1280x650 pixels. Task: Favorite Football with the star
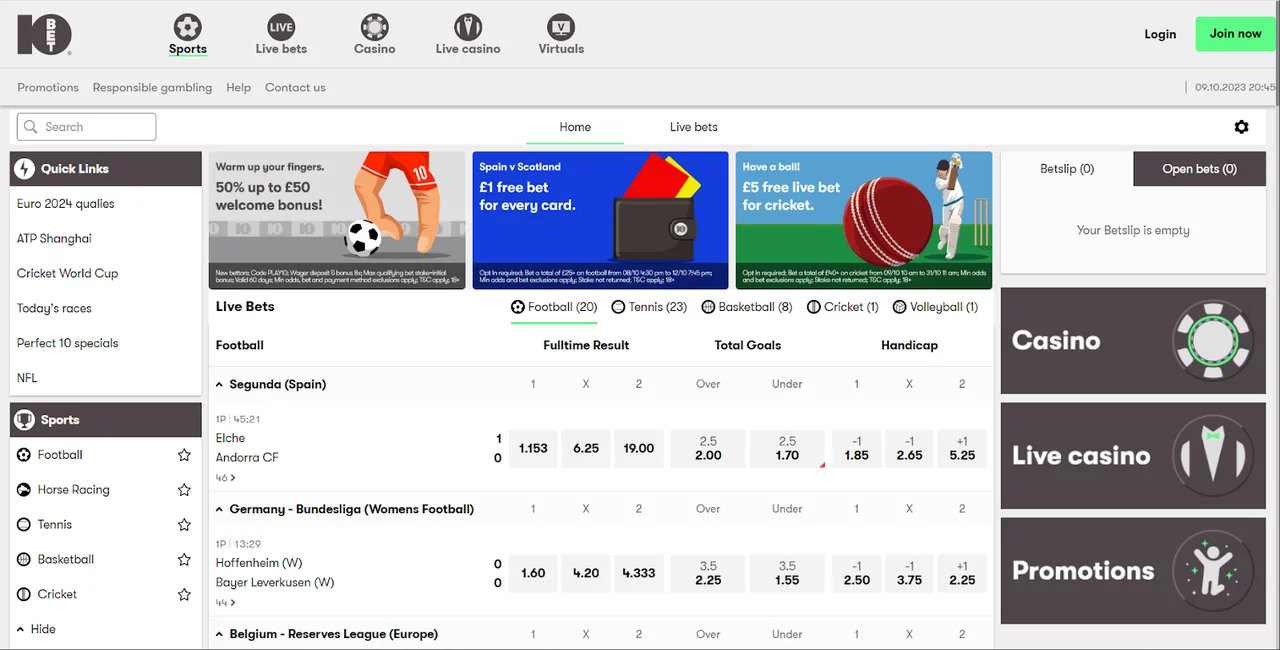tap(184, 455)
